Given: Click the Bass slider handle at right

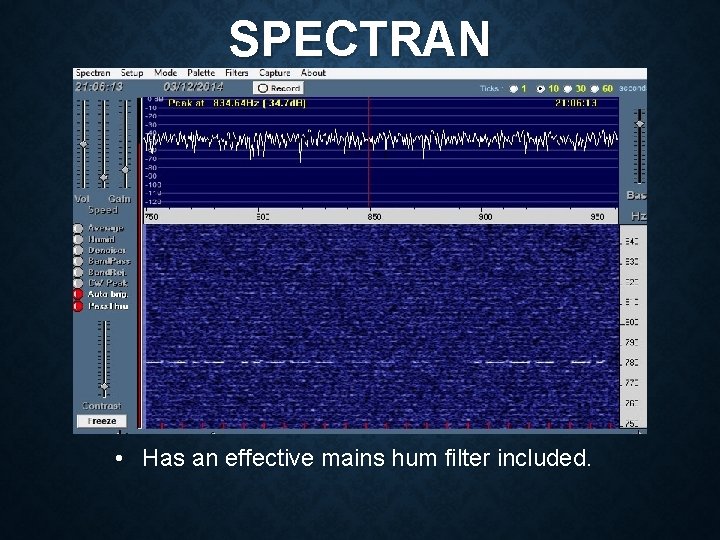Looking at the screenshot, I should (639, 124).
